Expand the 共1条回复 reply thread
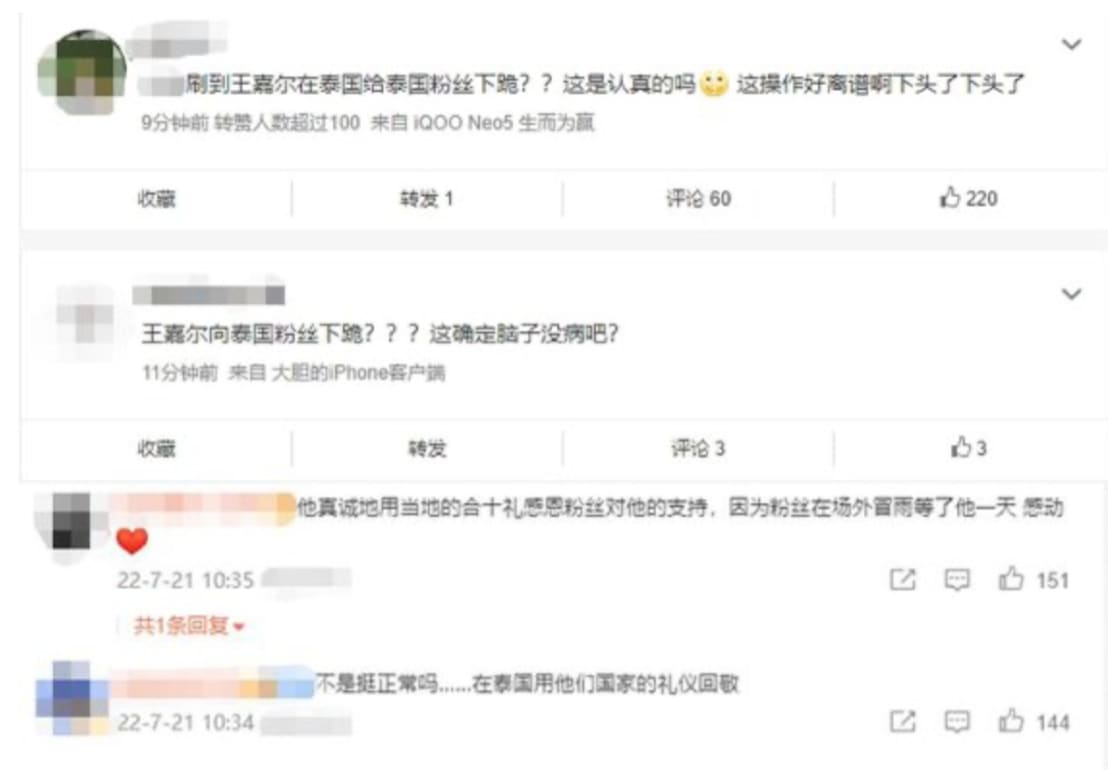The image size is (1108, 770). coord(189,626)
